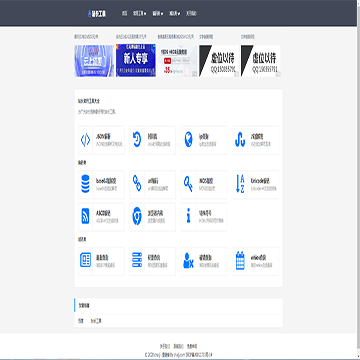
Task: Open the user-with-X icon query tool
Action: [x=188, y=261]
